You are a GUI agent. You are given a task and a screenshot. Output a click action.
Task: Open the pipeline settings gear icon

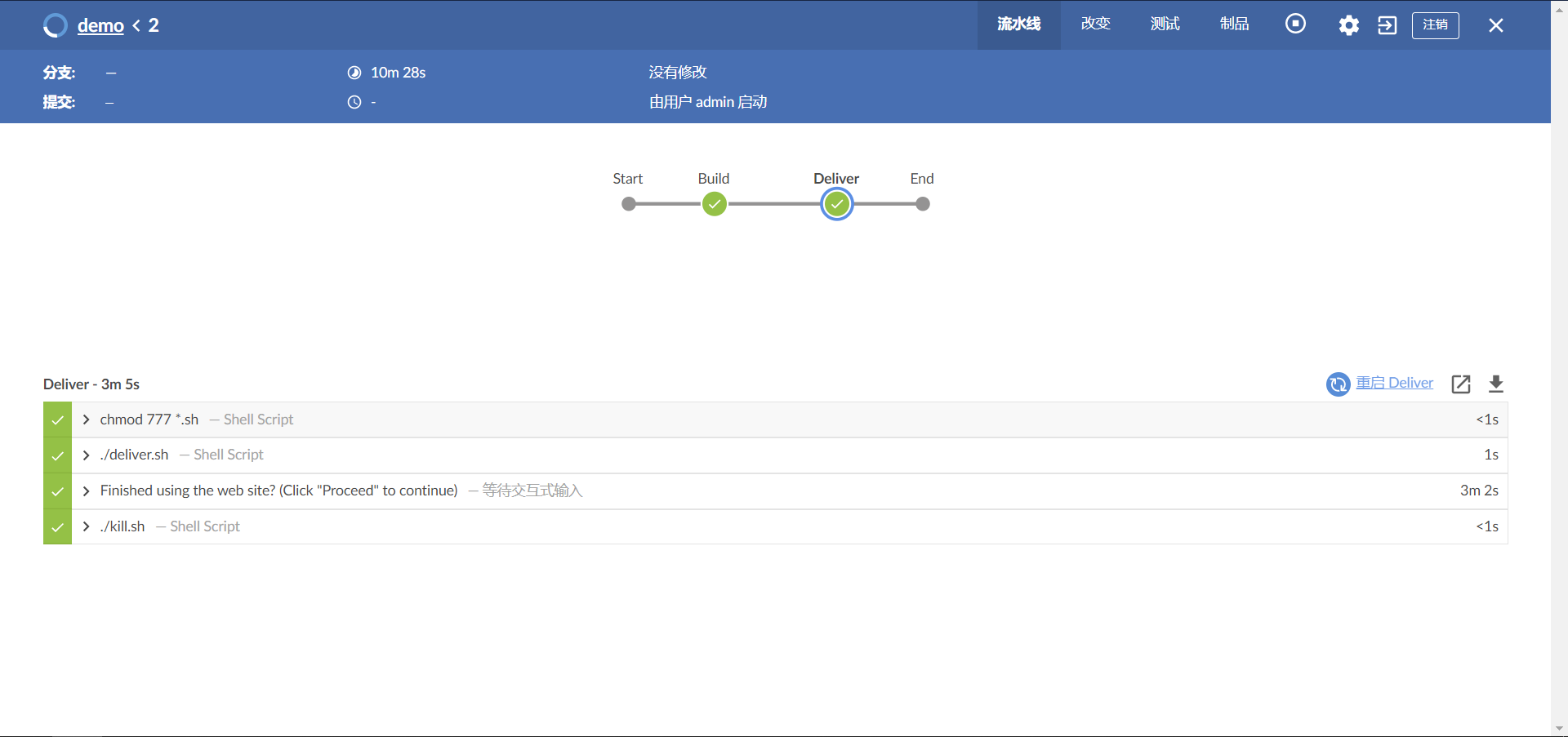(1347, 25)
